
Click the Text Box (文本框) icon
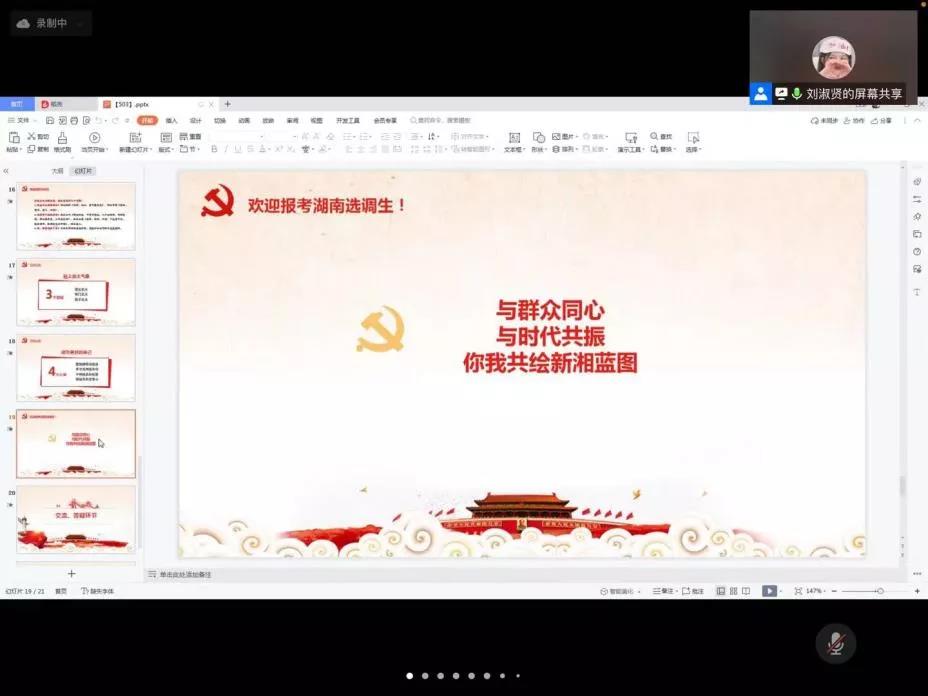514,138
